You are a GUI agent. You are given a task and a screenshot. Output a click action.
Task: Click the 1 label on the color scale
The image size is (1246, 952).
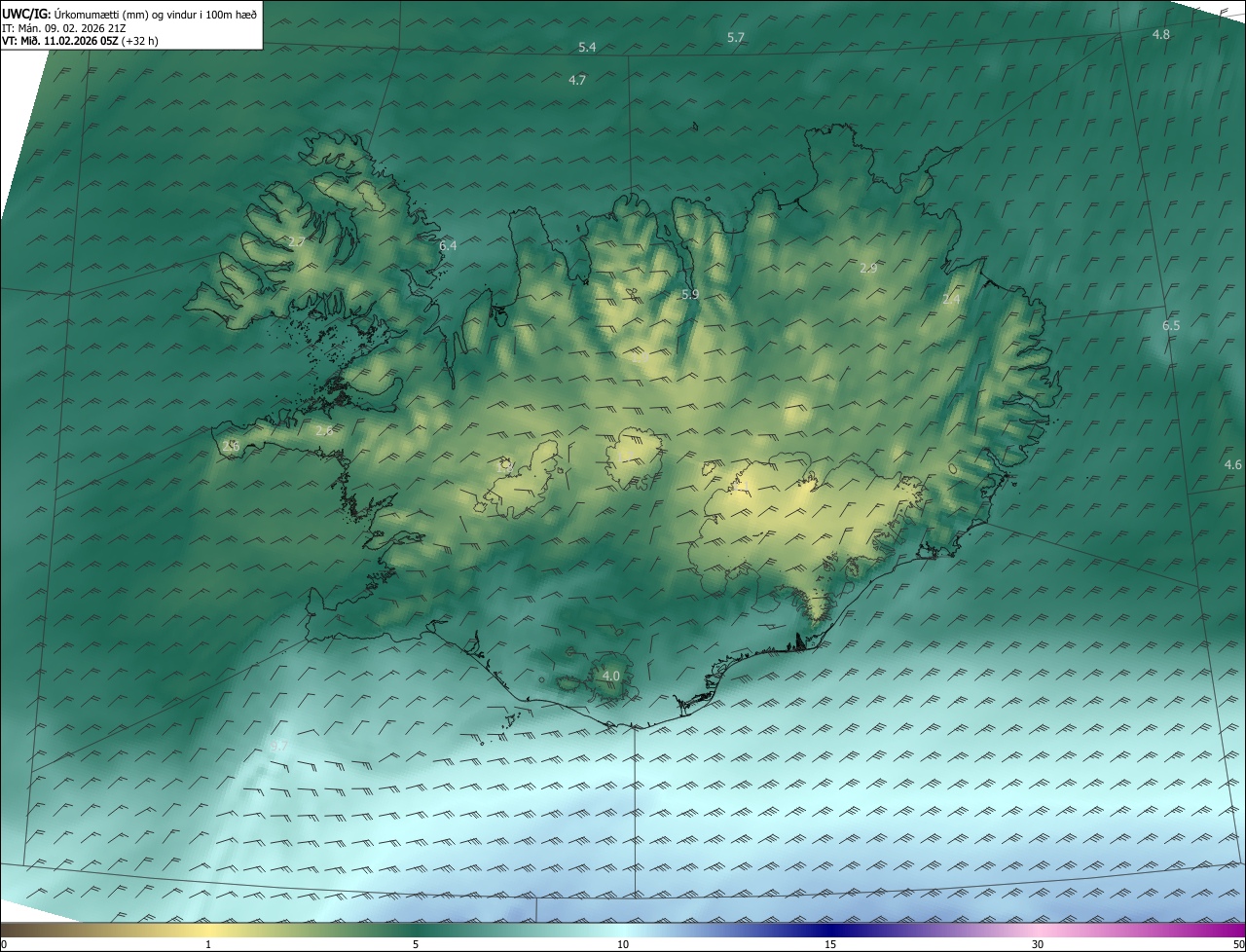tap(208, 944)
